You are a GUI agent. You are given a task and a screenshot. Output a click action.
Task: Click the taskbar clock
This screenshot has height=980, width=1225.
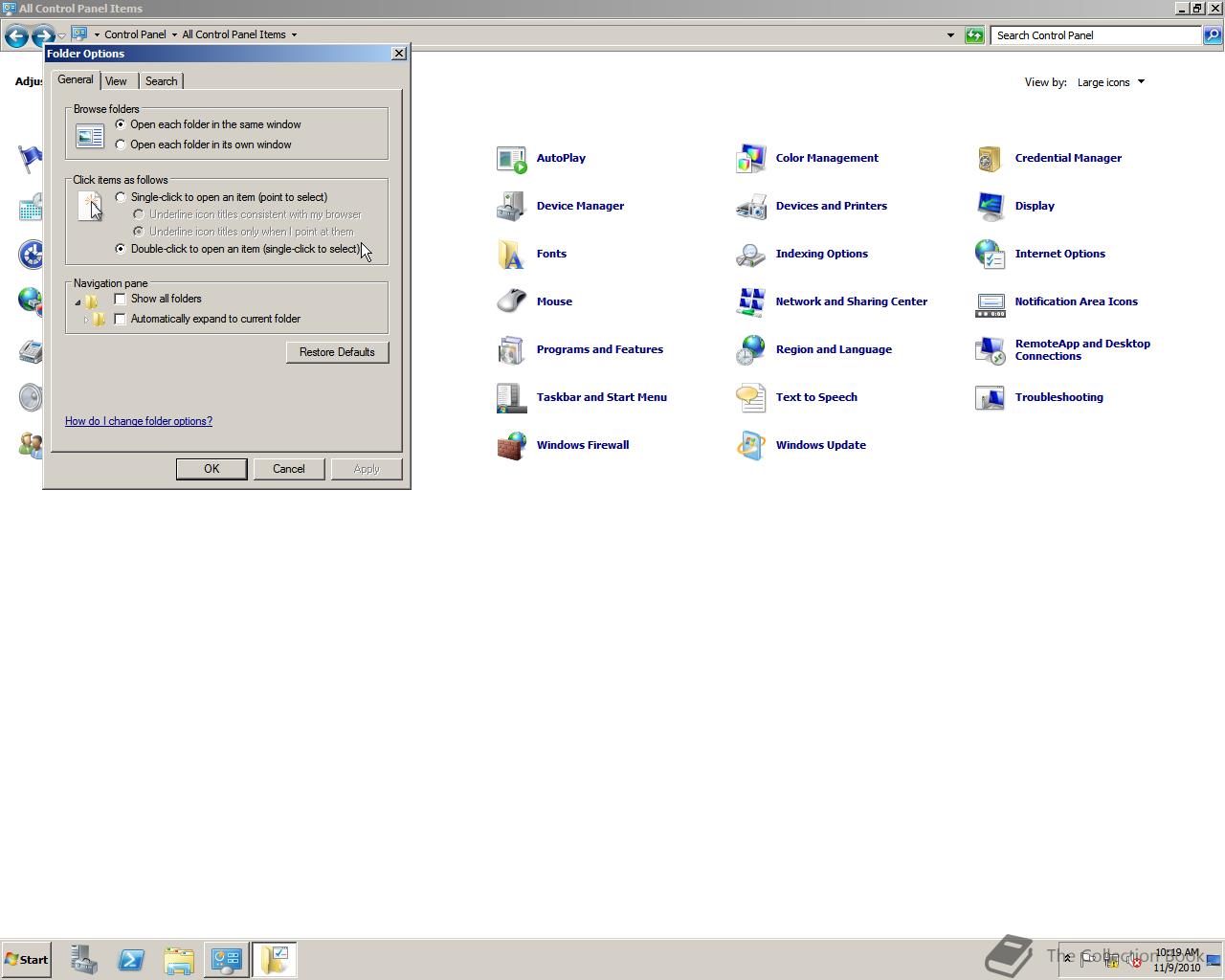click(x=1176, y=960)
